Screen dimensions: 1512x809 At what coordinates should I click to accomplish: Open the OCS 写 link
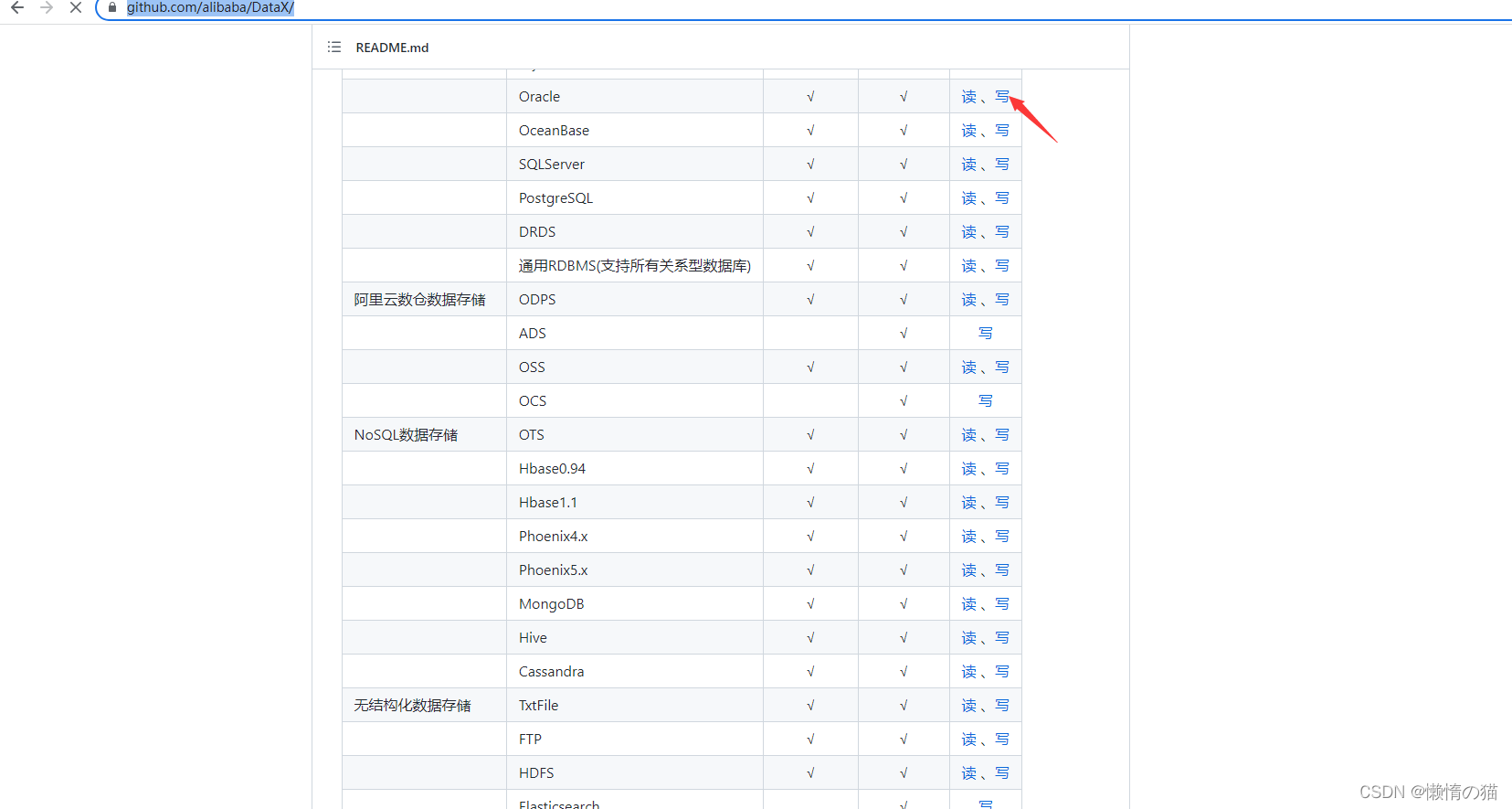pyautogui.click(x=986, y=401)
